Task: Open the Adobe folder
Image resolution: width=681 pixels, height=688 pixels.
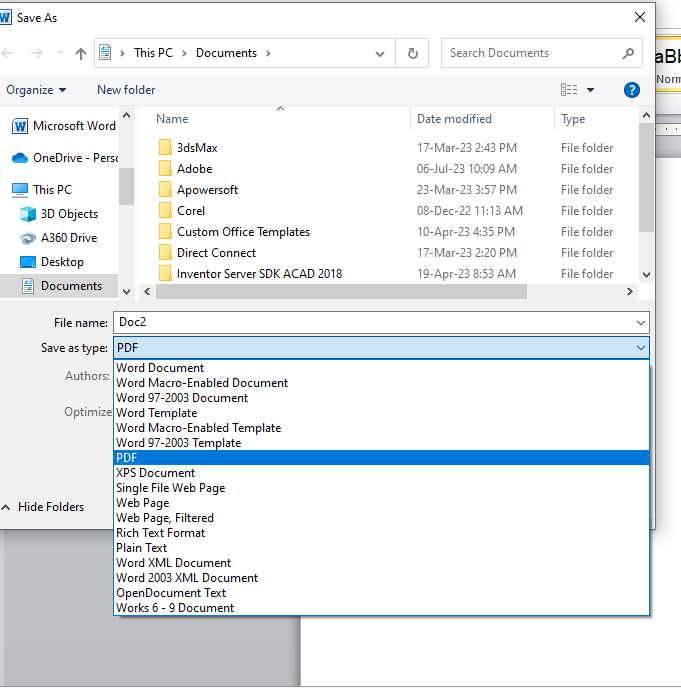Action: tap(194, 169)
